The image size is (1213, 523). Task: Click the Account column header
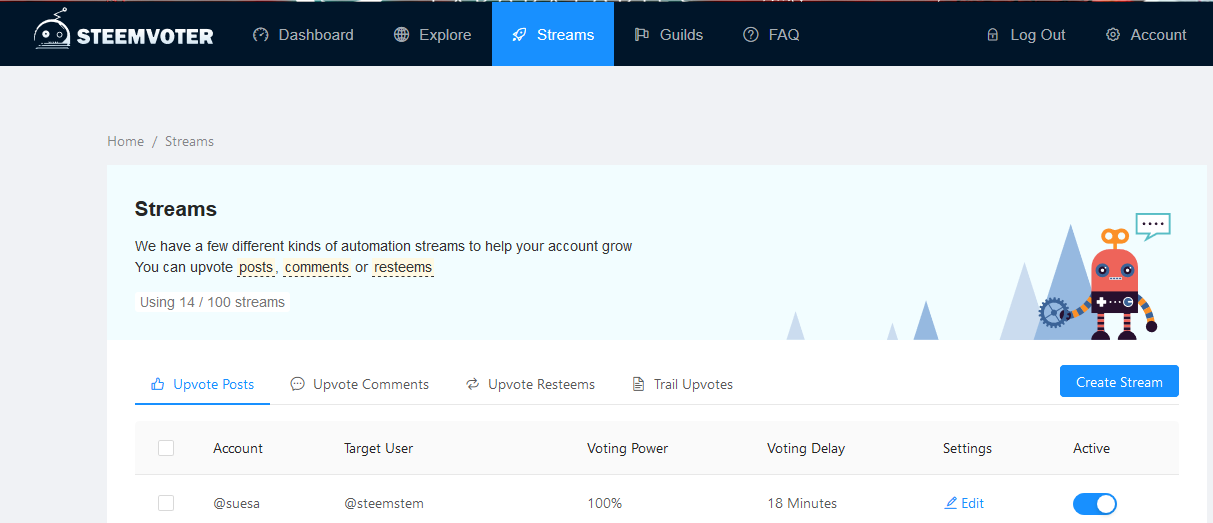[238, 448]
